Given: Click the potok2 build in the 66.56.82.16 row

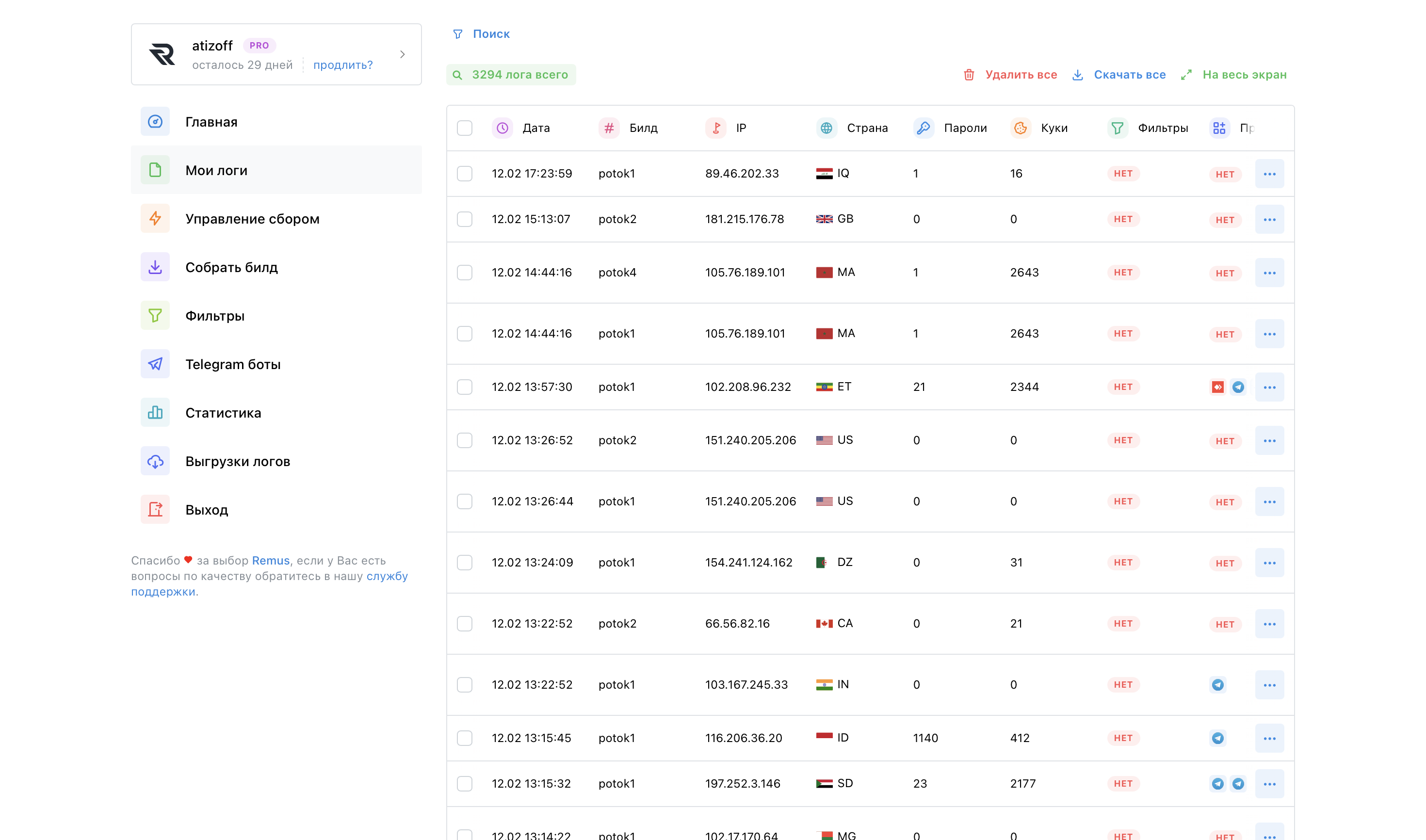Looking at the screenshot, I should pos(617,623).
